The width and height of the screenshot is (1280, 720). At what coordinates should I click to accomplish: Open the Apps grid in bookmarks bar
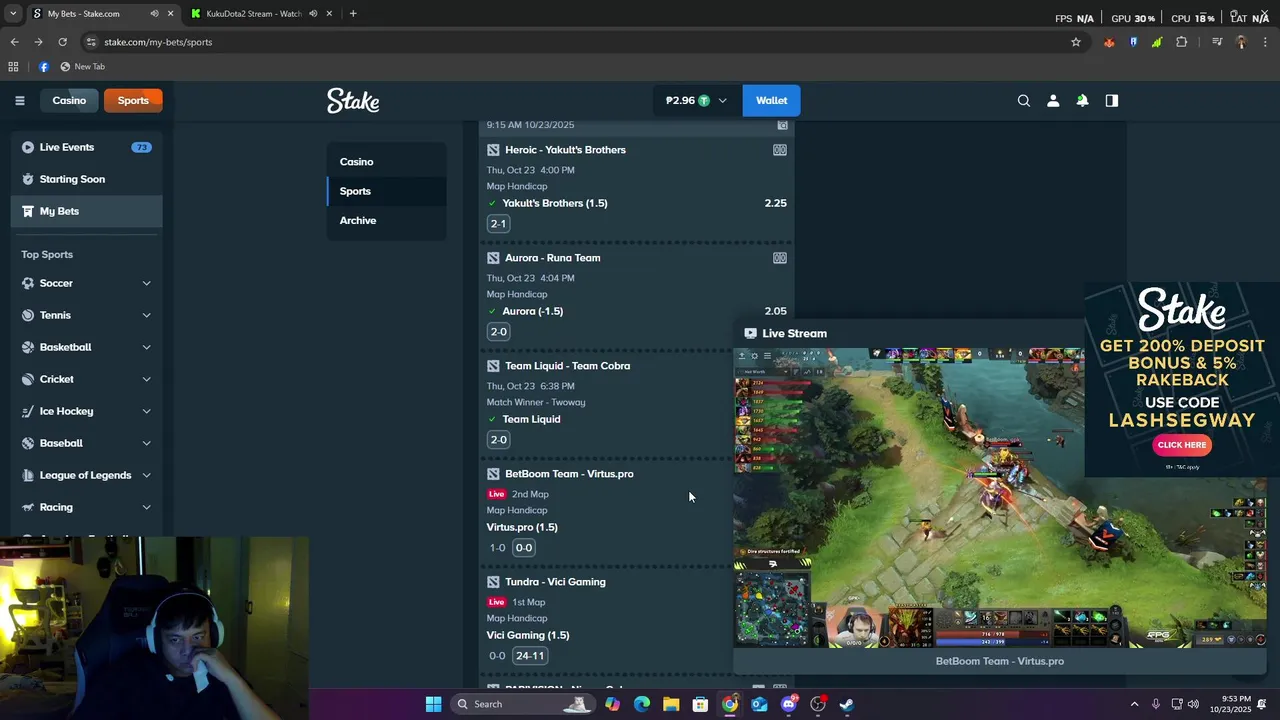tap(13, 67)
